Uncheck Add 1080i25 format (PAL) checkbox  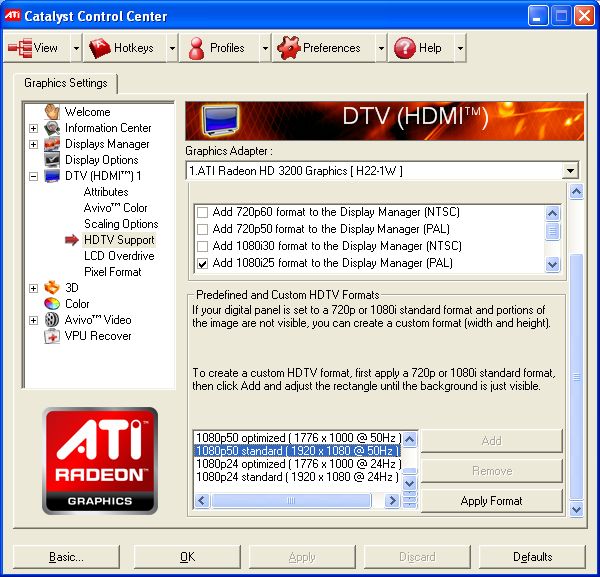coord(203,264)
